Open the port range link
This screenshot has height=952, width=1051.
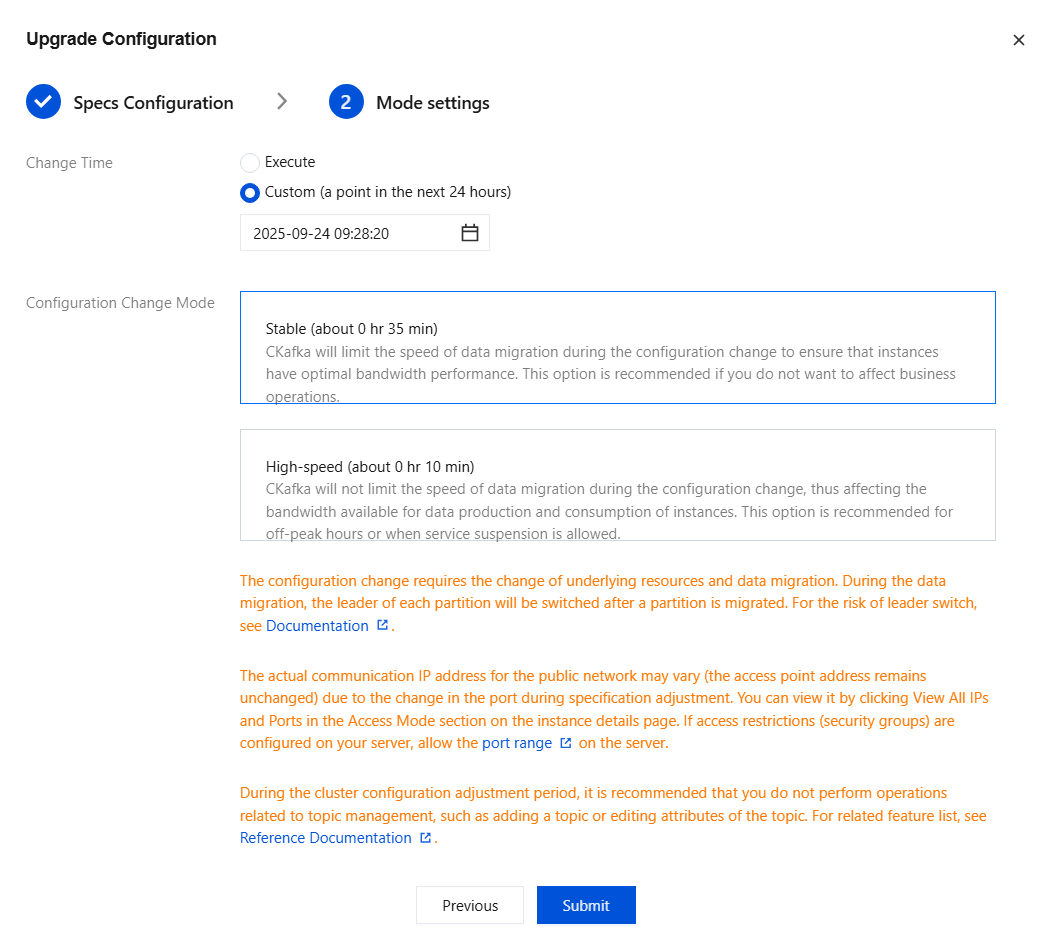coord(517,743)
